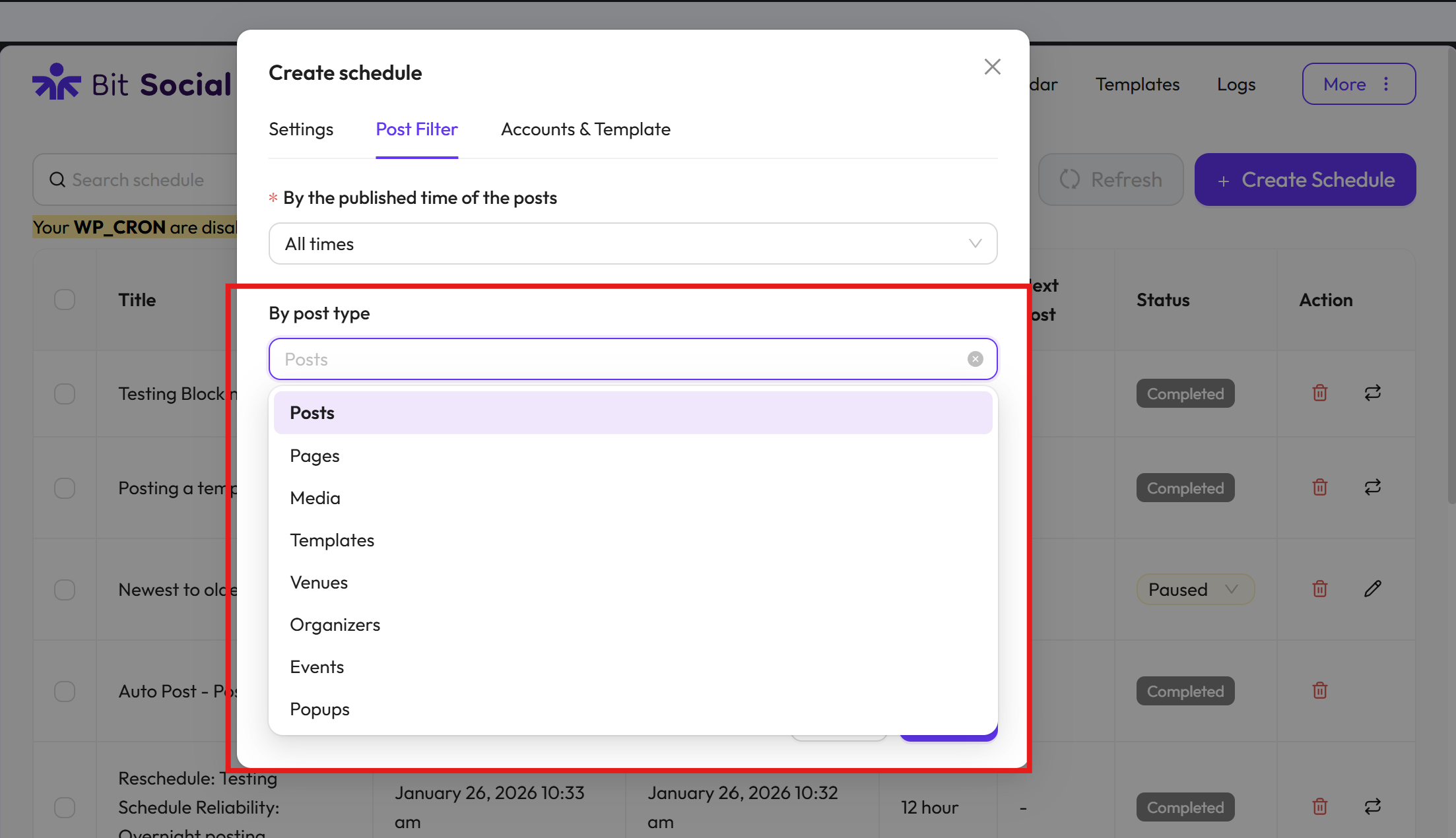Switch to the Accounts & Template tab
This screenshot has height=838, width=1456.
[x=585, y=129]
